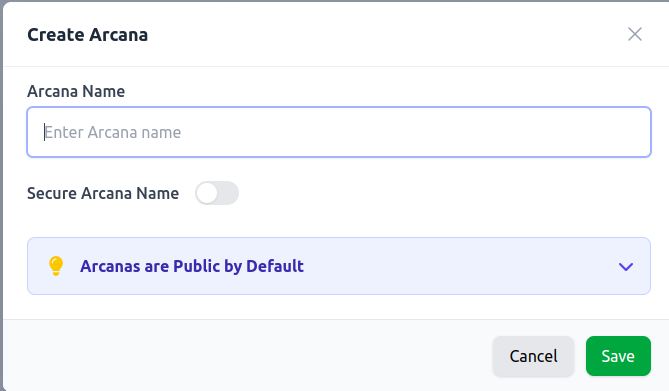Click the gray track of the secure name switch
This screenshot has height=391, width=669.
pyautogui.click(x=228, y=193)
